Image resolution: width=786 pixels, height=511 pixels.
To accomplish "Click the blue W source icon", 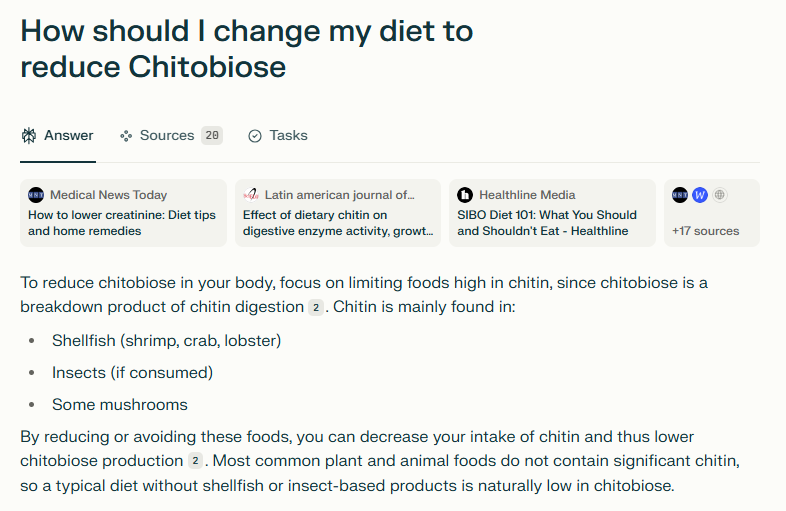I will tap(700, 195).
